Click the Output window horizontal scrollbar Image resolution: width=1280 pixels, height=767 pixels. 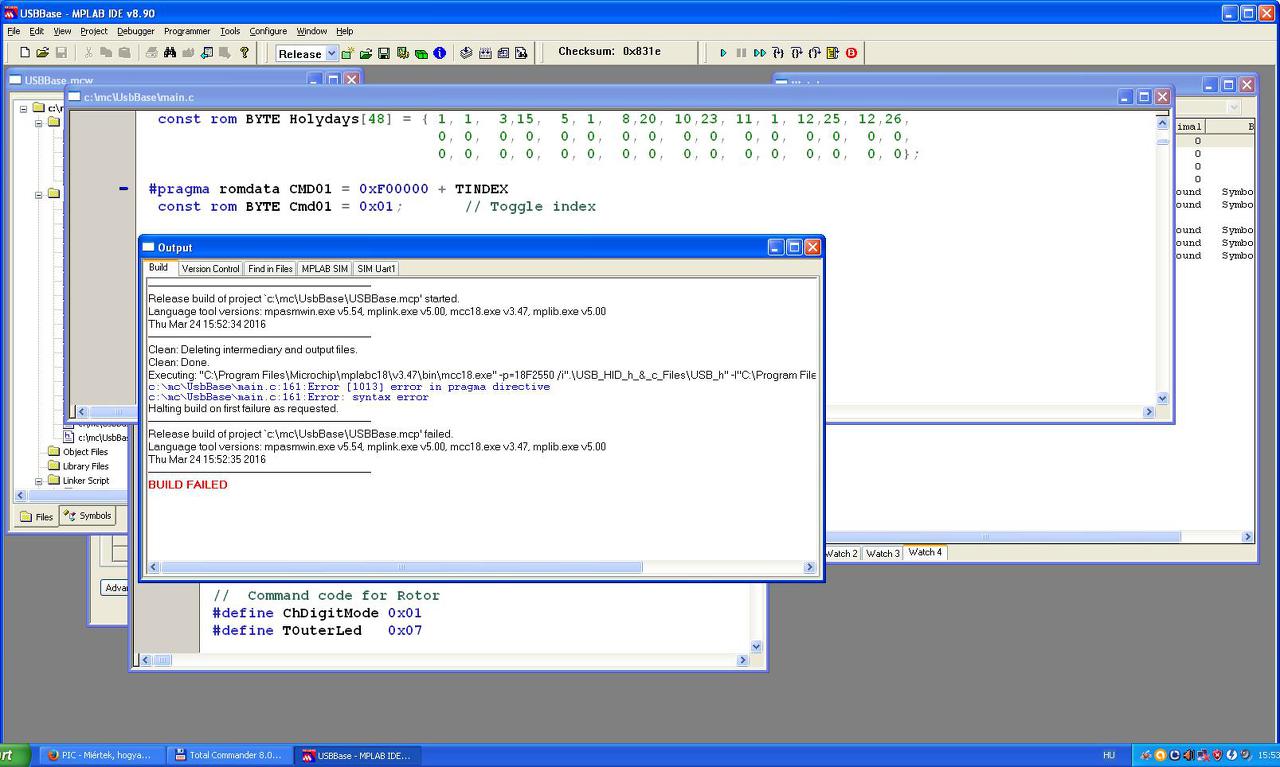(x=481, y=567)
